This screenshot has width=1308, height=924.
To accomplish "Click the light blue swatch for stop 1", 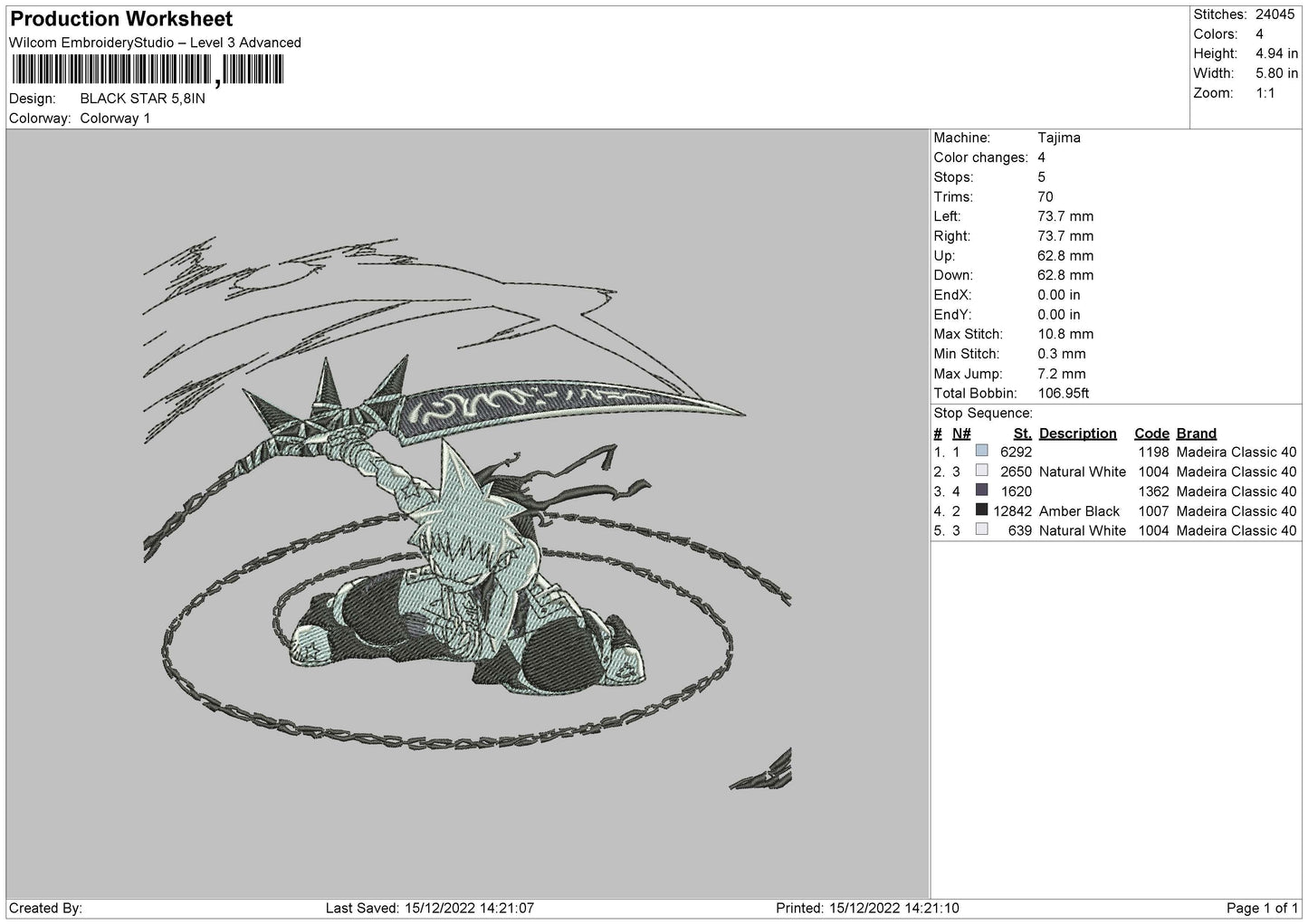I will pos(982,451).
